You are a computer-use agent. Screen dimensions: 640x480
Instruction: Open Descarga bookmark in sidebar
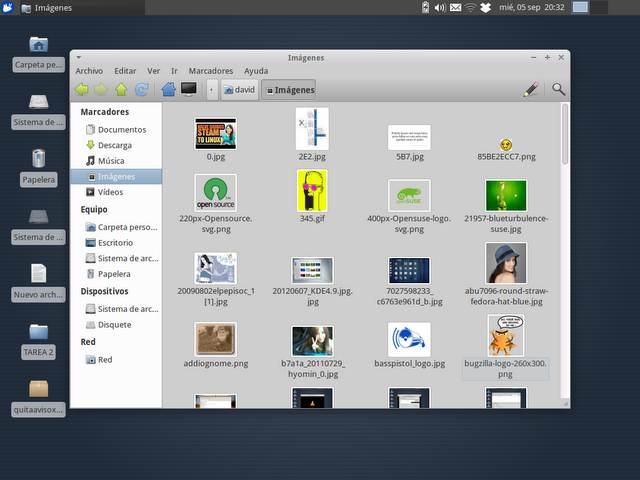pyautogui.click(x=116, y=145)
